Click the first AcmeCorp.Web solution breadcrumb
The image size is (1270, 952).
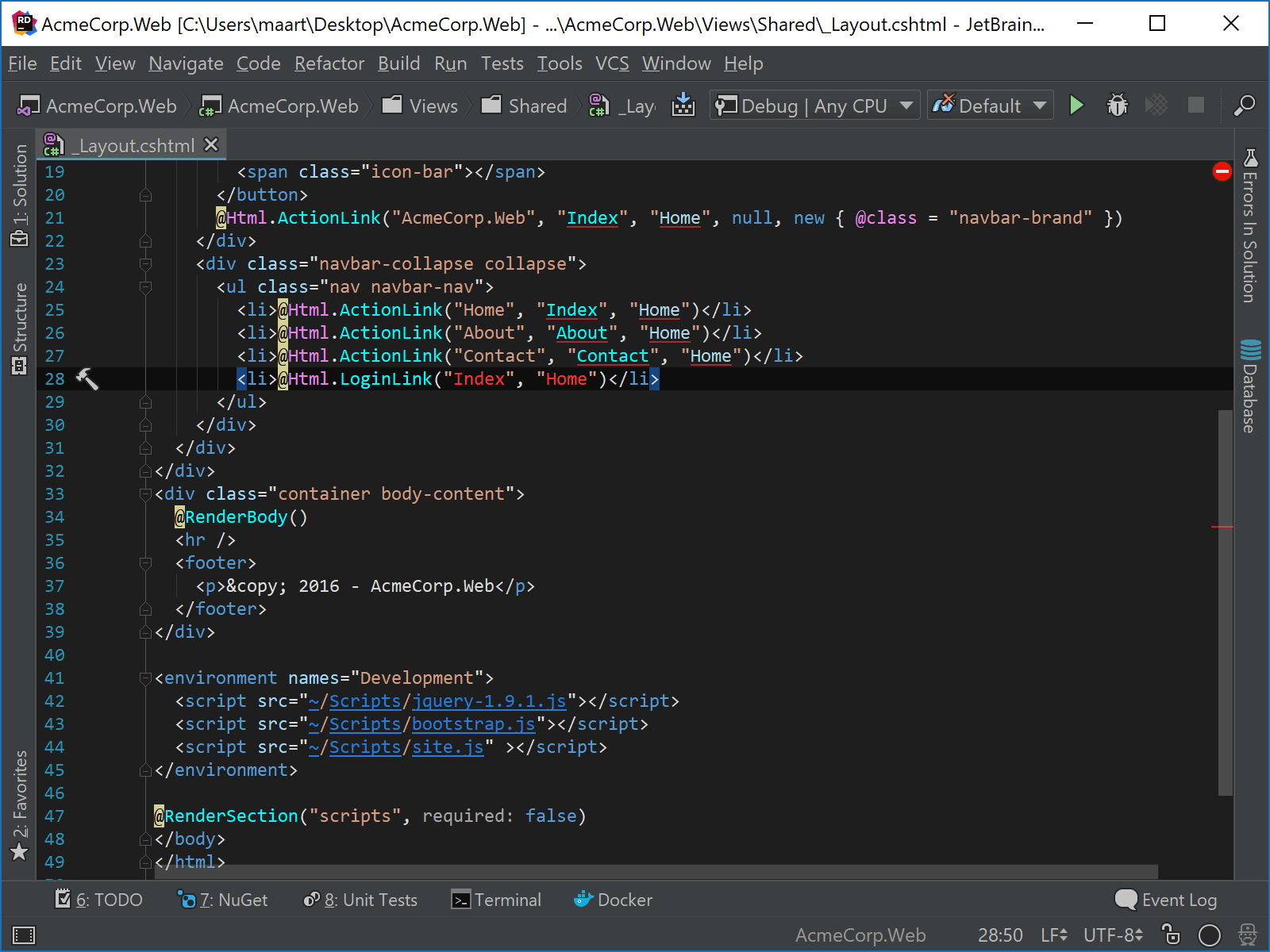coord(97,106)
